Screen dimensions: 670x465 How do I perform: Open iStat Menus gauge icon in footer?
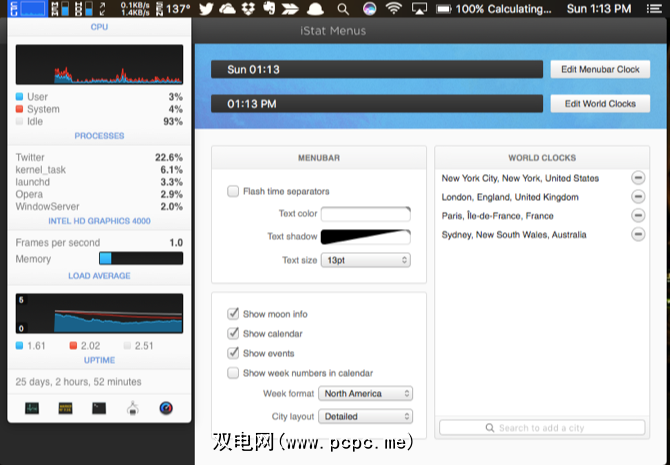[x=166, y=408]
